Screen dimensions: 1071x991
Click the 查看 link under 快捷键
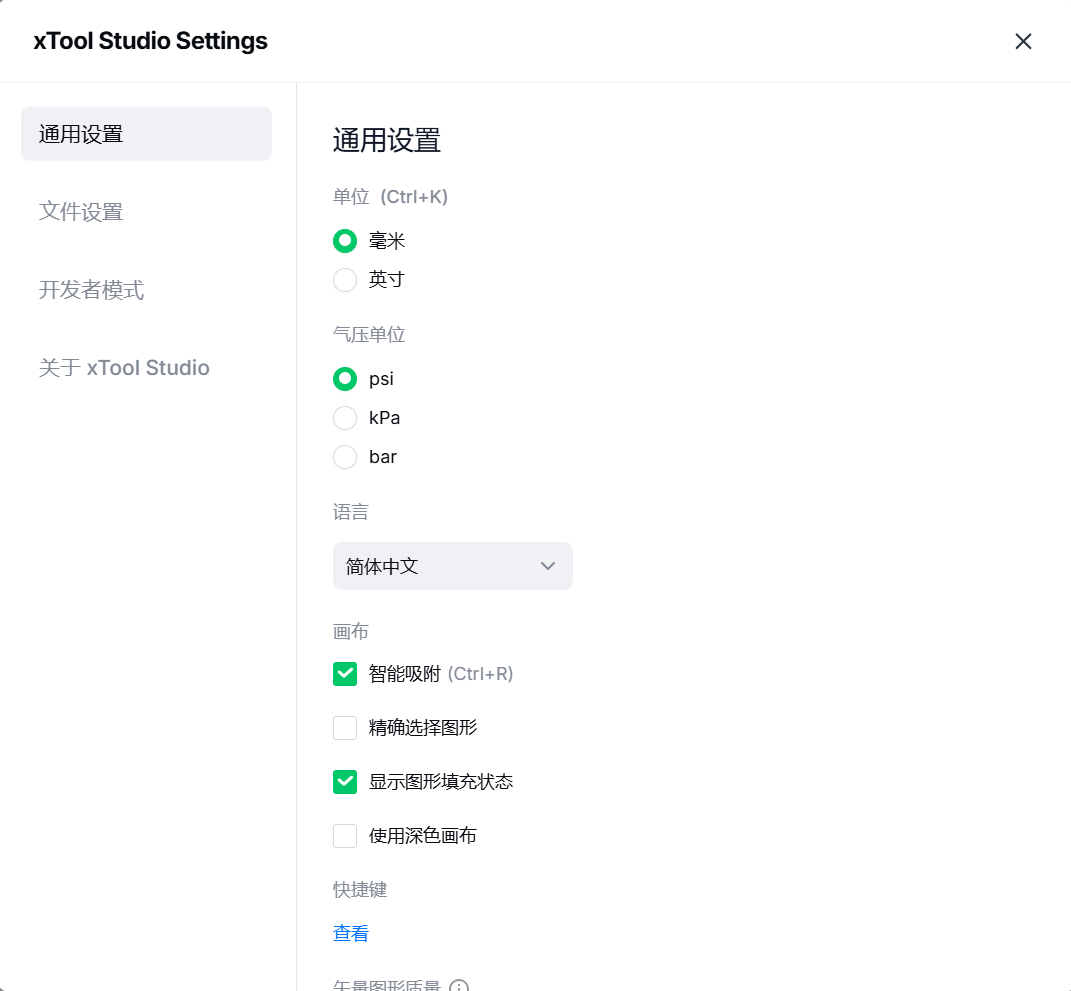tap(351, 933)
